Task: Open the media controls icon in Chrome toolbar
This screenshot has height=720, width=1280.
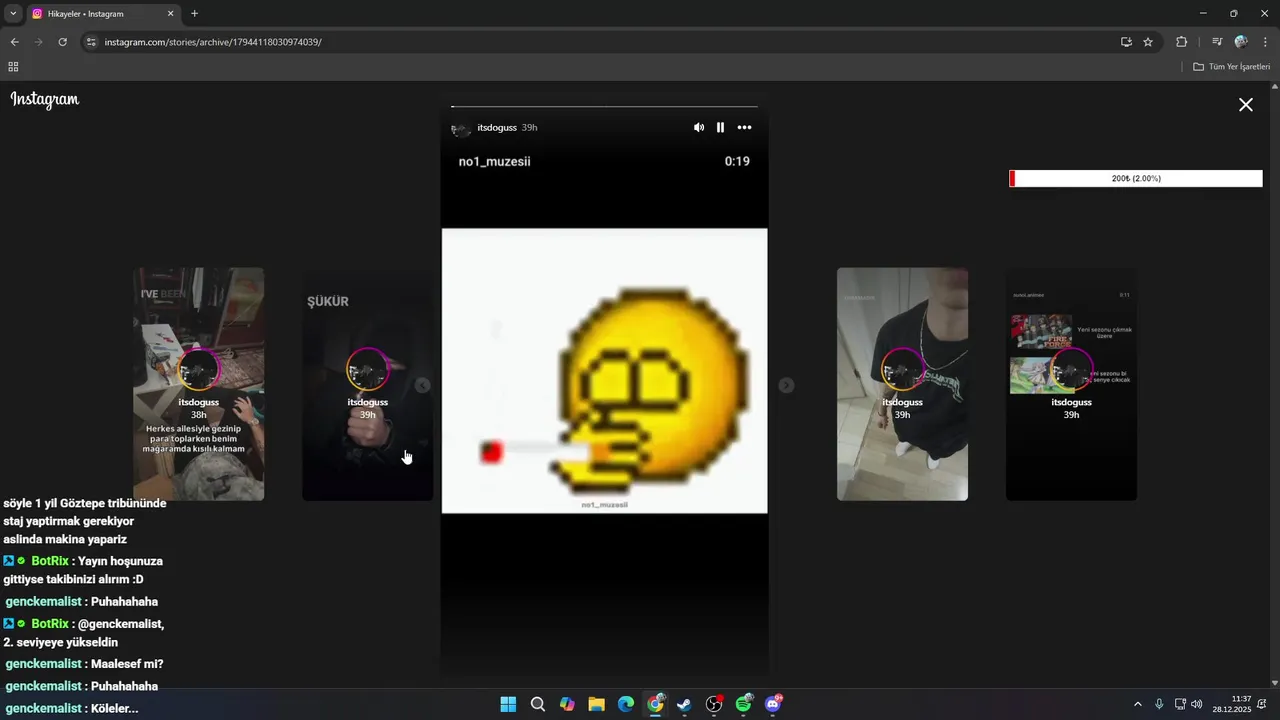Action: click(x=1217, y=42)
